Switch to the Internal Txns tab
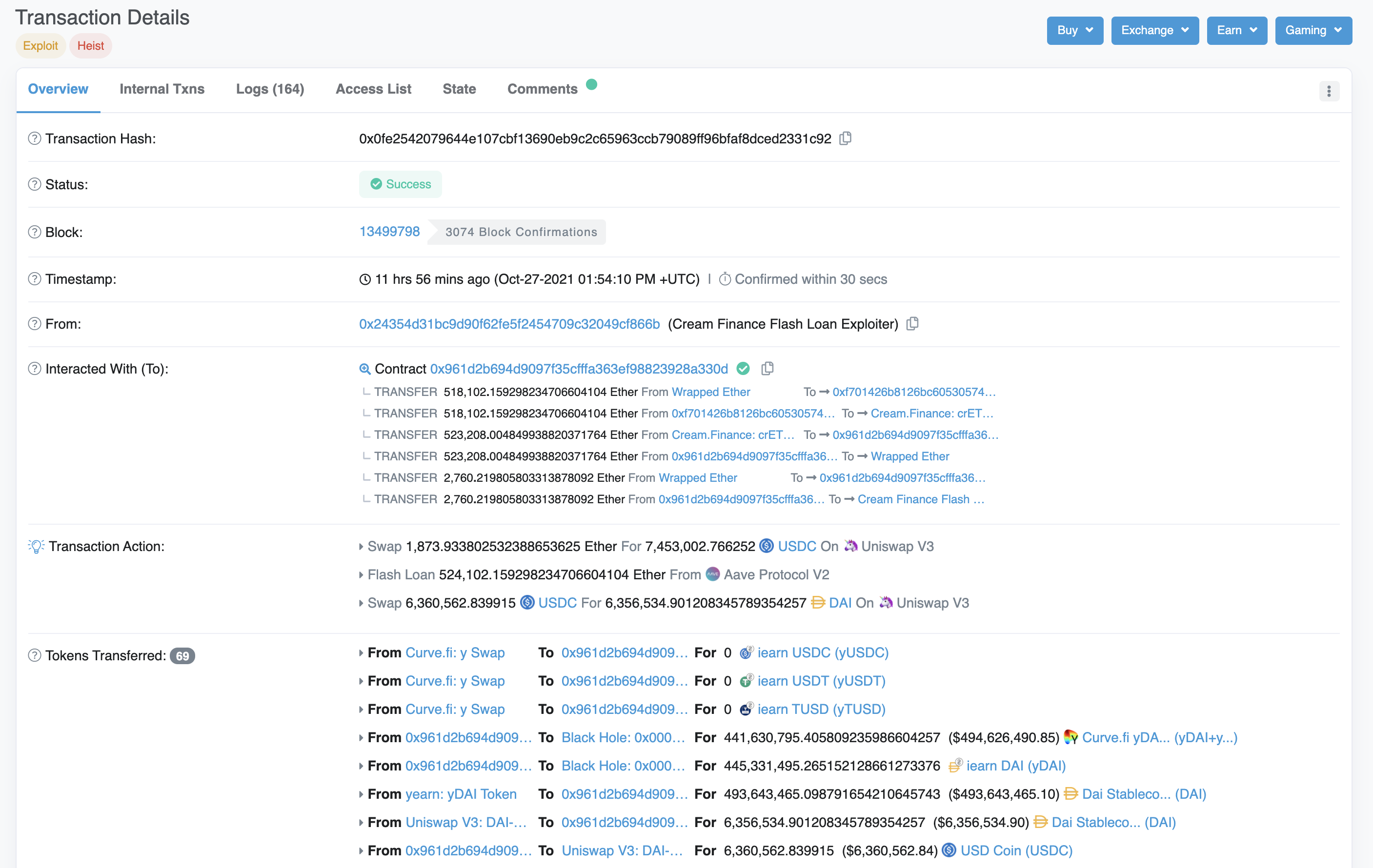 point(162,89)
